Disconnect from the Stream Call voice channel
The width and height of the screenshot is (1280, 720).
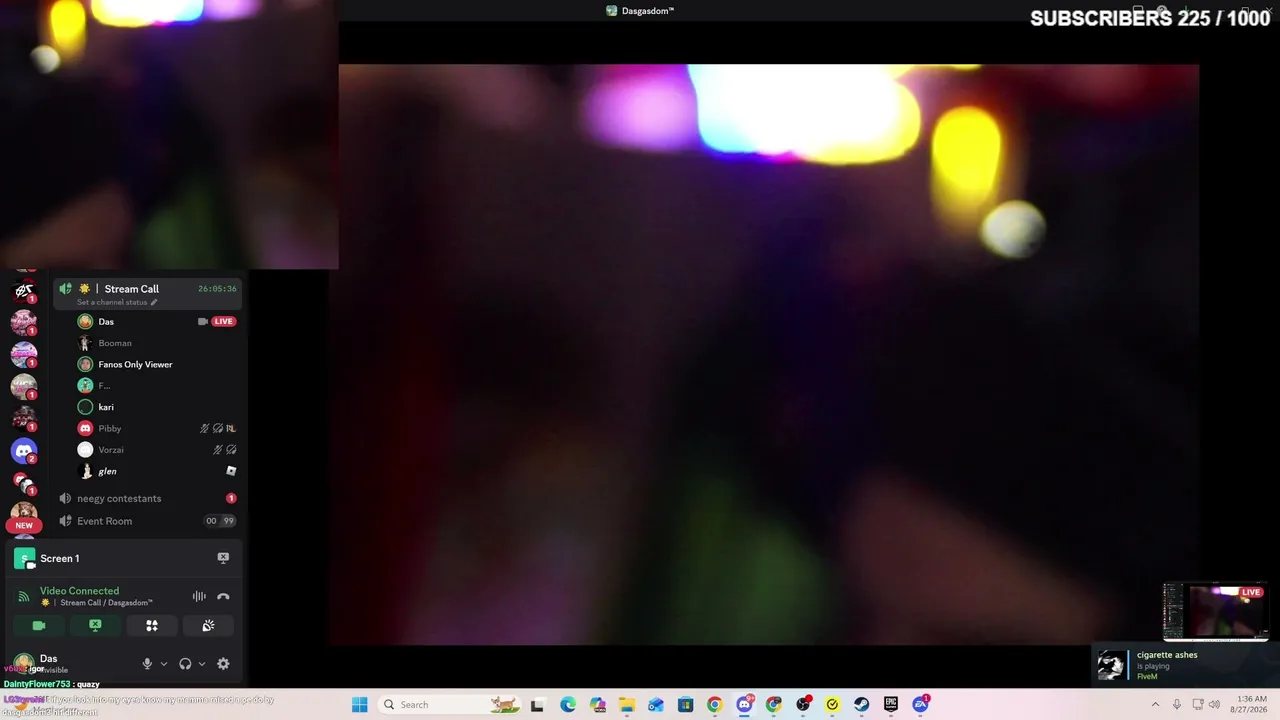(x=223, y=597)
